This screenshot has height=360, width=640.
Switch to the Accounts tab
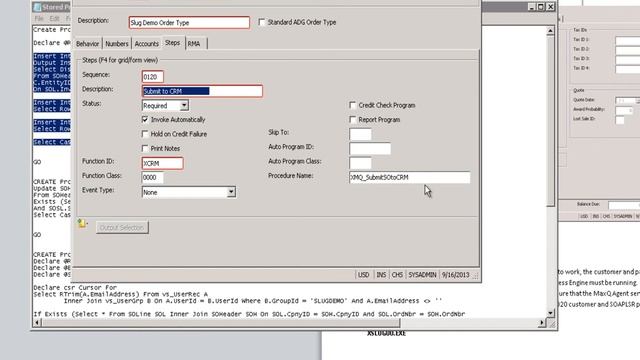147,44
